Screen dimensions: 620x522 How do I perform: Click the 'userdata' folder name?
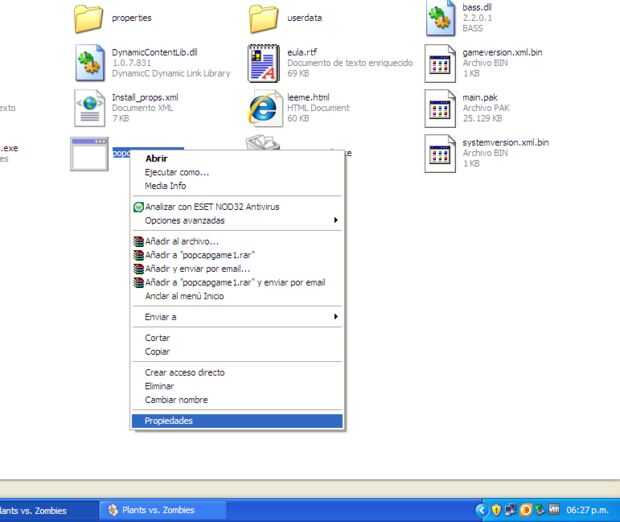304,18
